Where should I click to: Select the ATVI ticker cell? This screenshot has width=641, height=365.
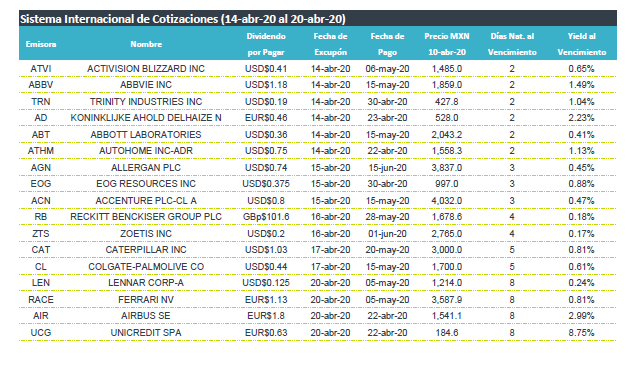click(x=41, y=69)
